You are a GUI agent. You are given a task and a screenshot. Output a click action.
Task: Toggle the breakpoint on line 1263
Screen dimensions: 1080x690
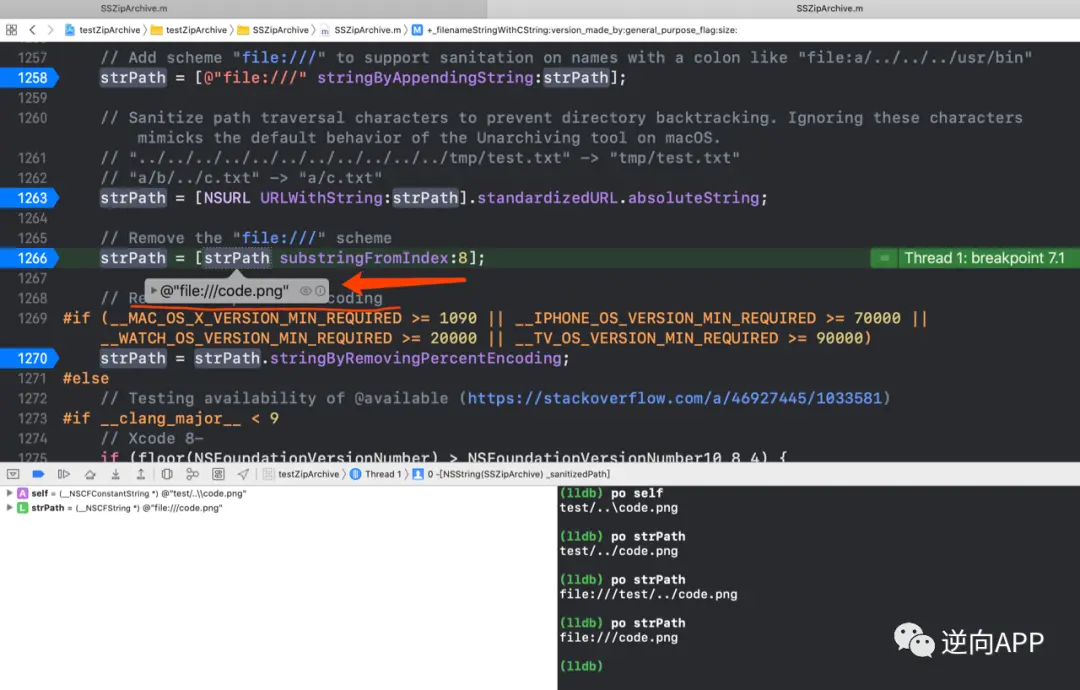[30, 198]
